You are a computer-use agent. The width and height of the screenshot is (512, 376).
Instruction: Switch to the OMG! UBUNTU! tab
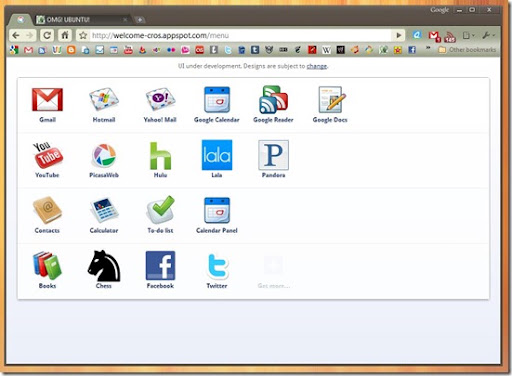(82, 20)
